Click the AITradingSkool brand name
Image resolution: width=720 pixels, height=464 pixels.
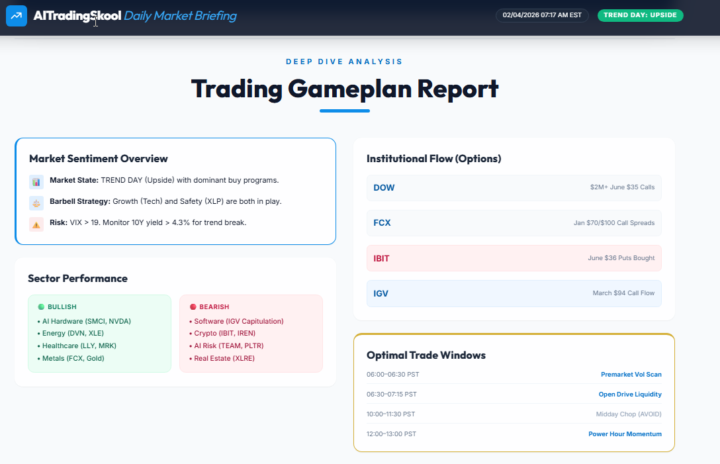click(77, 16)
